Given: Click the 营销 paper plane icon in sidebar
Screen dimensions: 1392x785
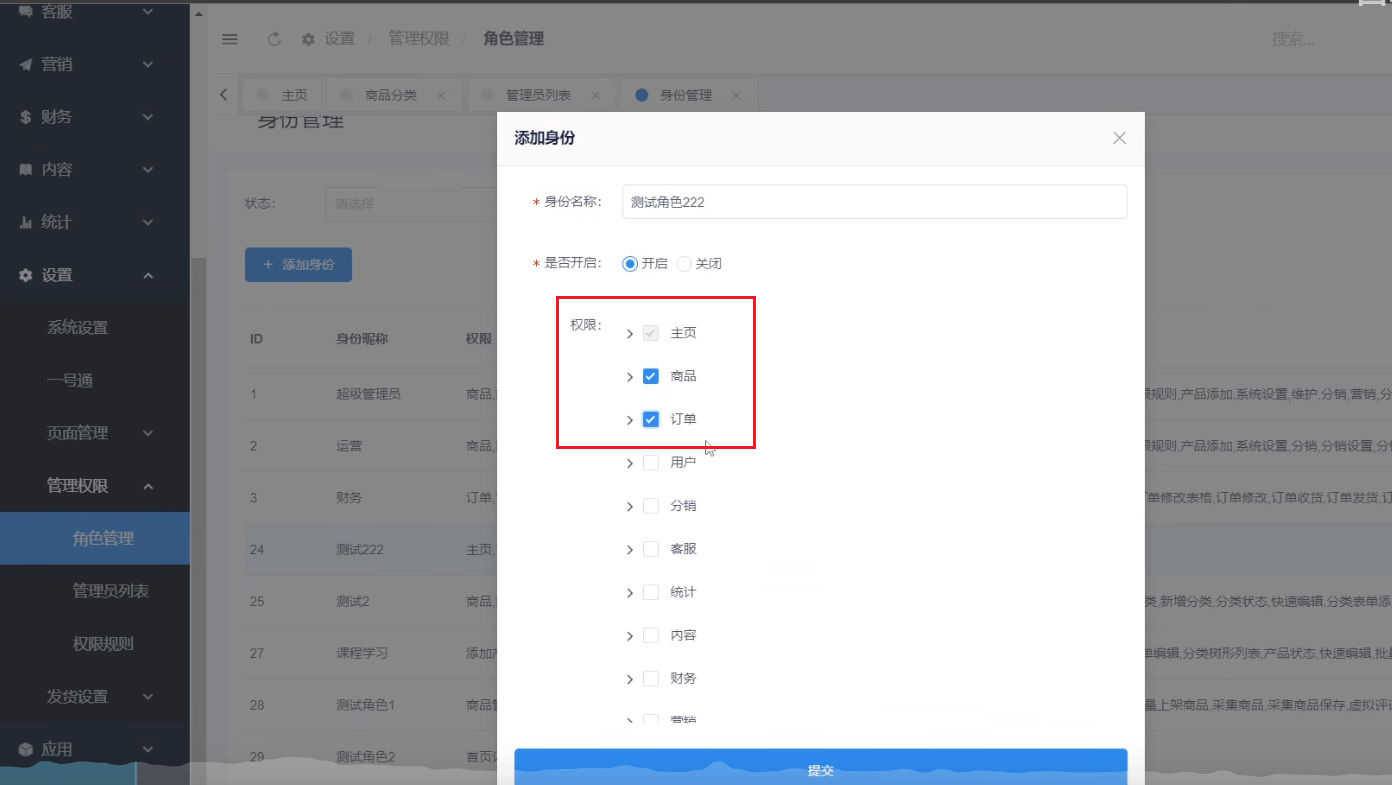Looking at the screenshot, I should 26,65.
